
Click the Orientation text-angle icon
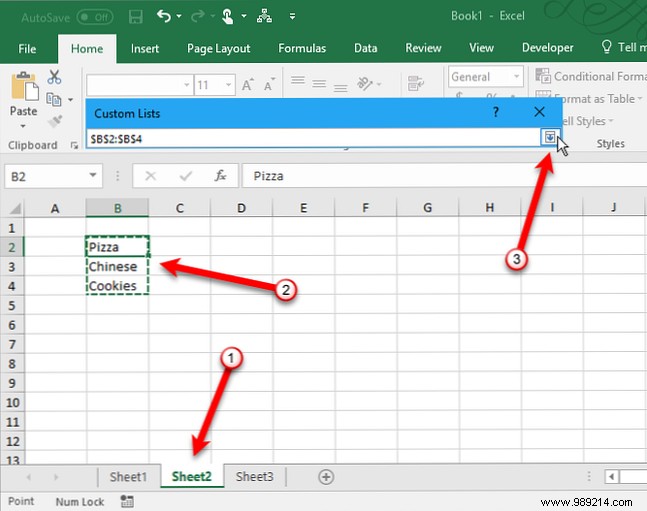[x=365, y=84]
